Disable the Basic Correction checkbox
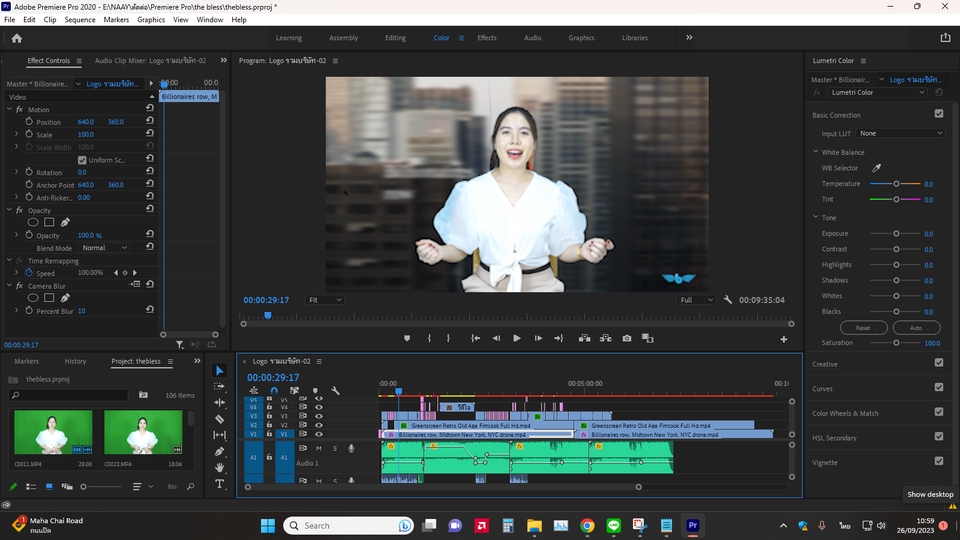 coord(938,114)
